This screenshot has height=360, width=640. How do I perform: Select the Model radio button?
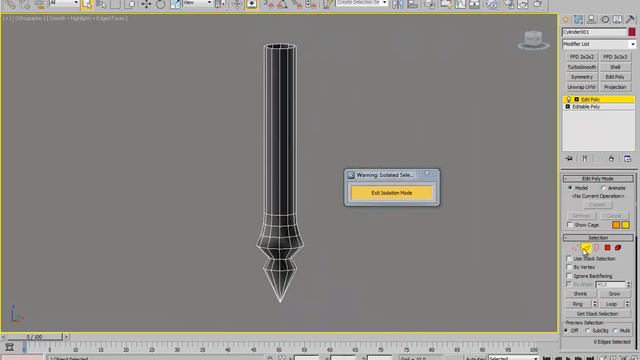coord(570,188)
